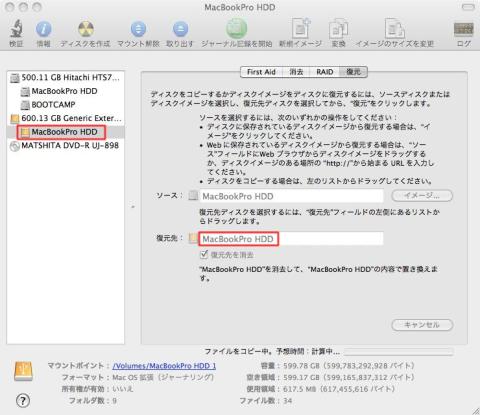Click the toolbar toggle pill in title bar
This screenshot has width=480, height=415.
click(468, 7)
